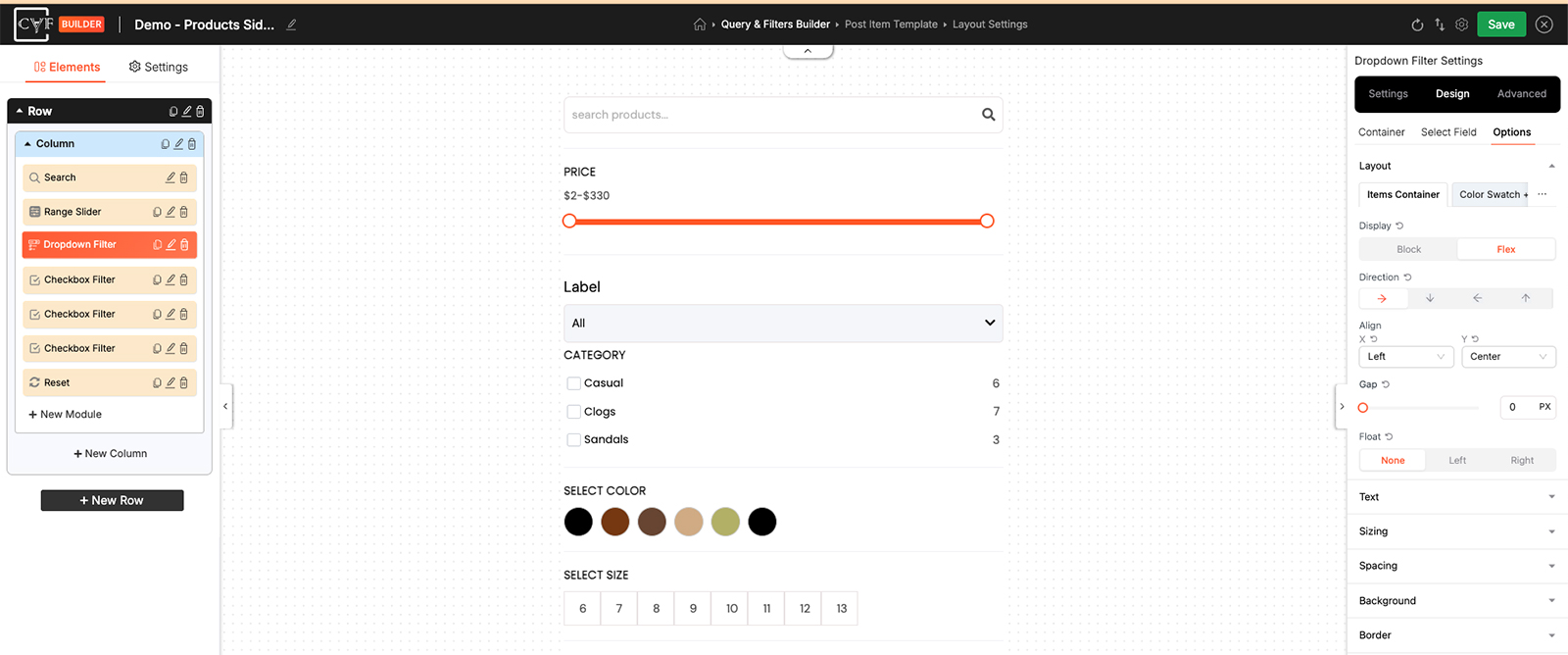The width and height of the screenshot is (1568, 655).
Task: Reset the Direction setting to default
Action: (x=1407, y=277)
